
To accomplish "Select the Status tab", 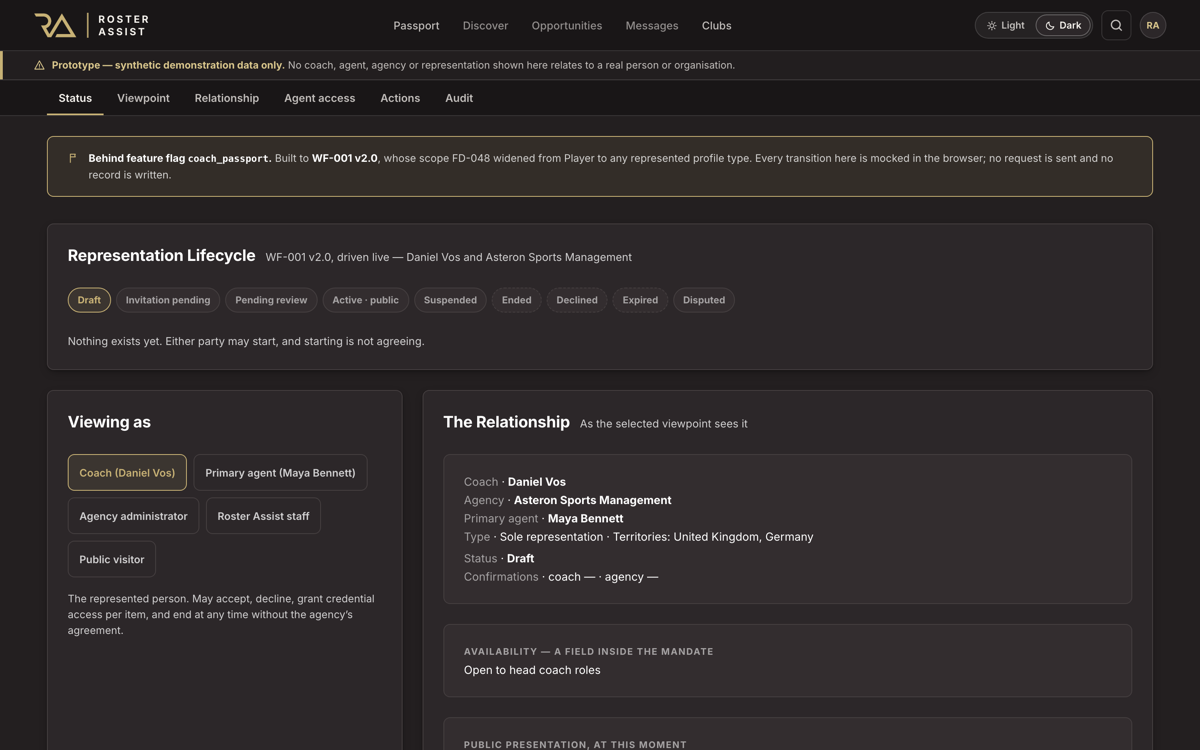I will coord(75,98).
